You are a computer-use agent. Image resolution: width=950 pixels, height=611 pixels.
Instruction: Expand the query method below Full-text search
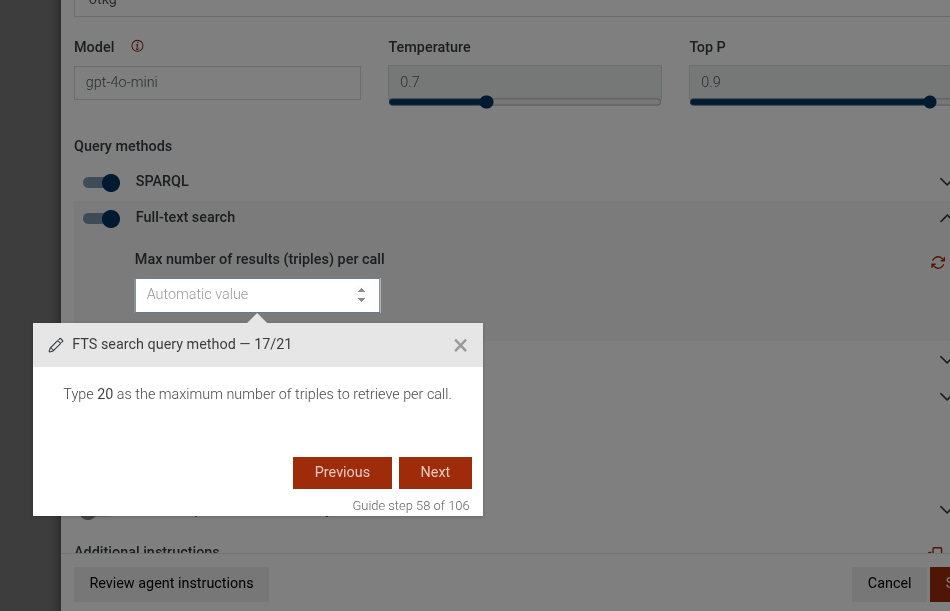(944, 360)
